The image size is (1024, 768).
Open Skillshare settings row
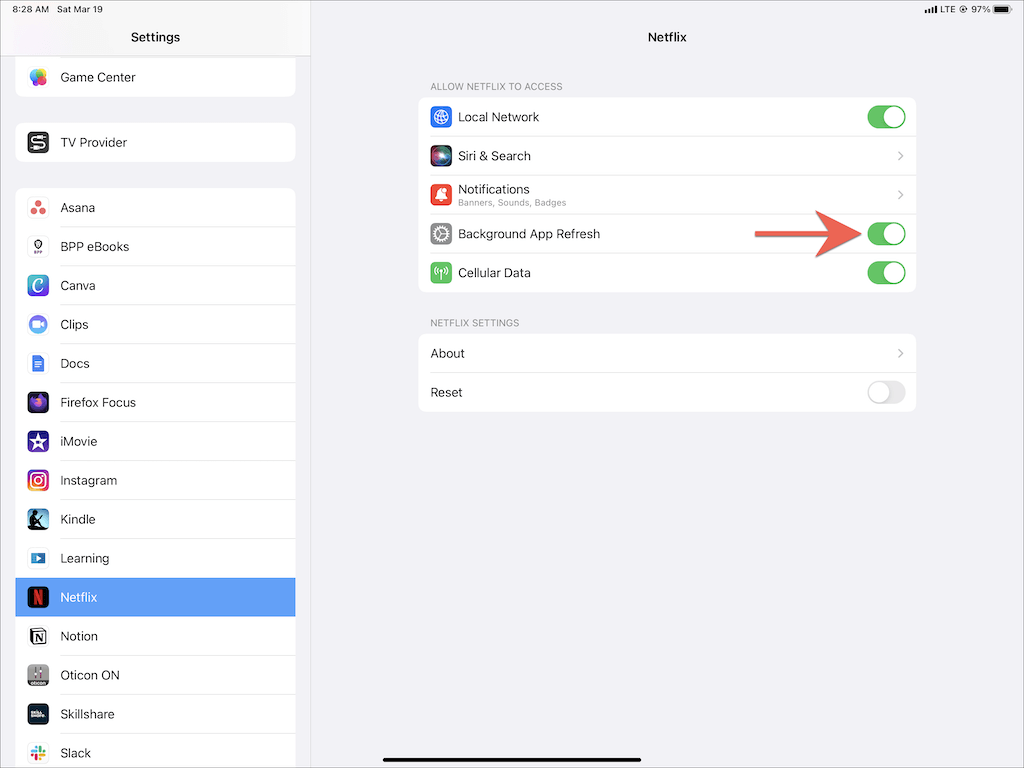coord(155,714)
